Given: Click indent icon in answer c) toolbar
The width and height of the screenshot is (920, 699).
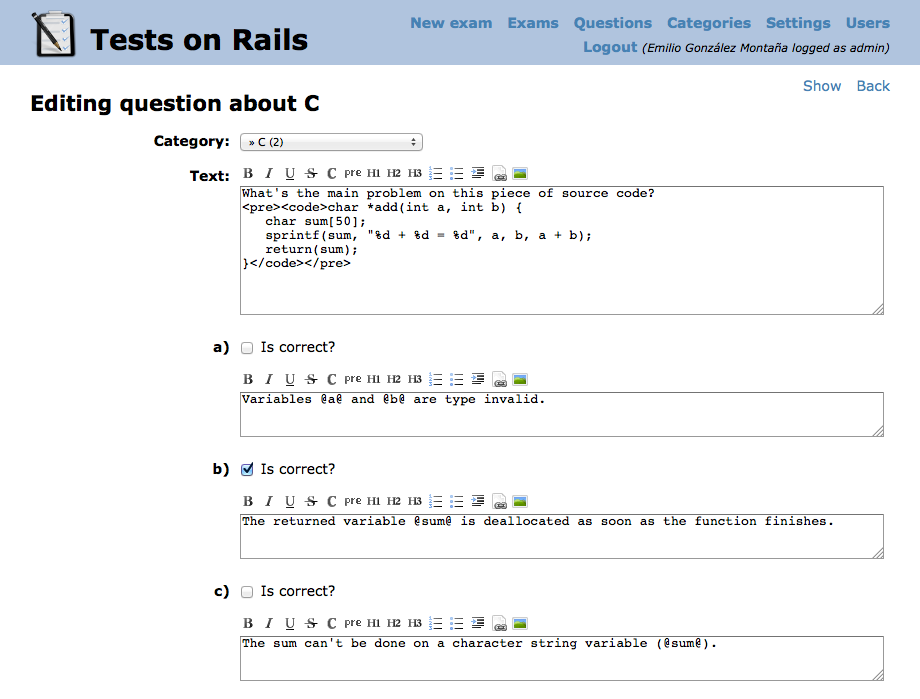Looking at the screenshot, I should point(478,623).
